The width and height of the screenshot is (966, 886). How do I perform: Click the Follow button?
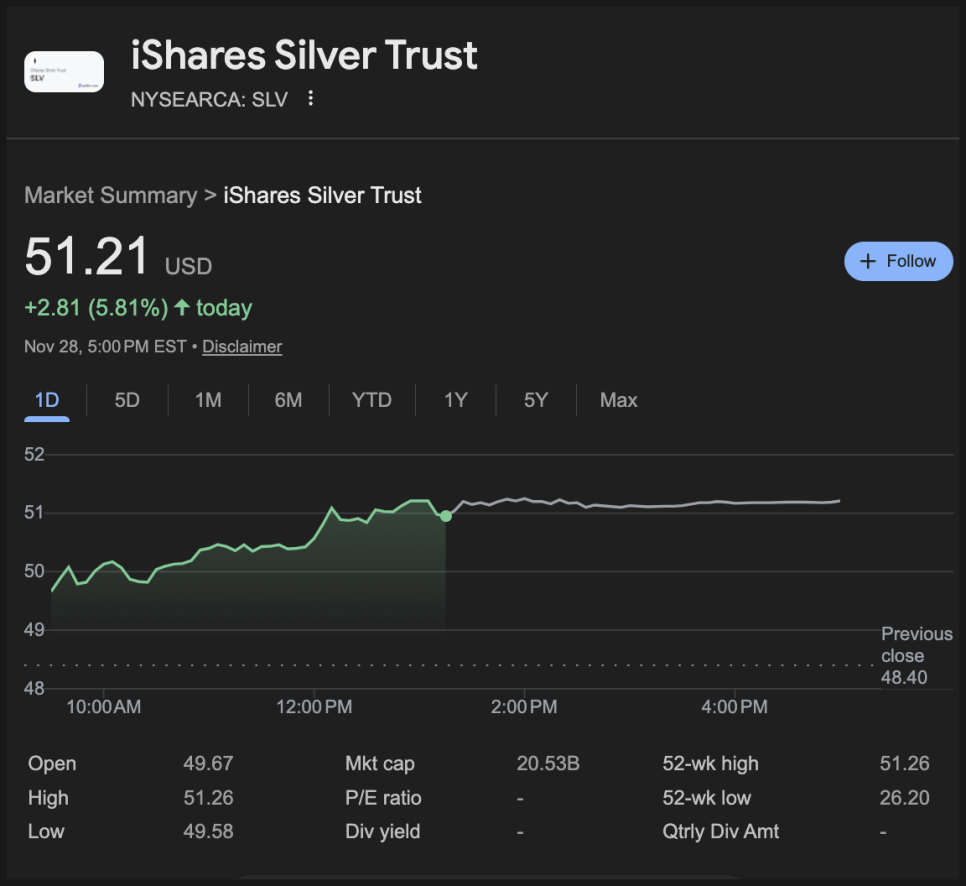(898, 261)
